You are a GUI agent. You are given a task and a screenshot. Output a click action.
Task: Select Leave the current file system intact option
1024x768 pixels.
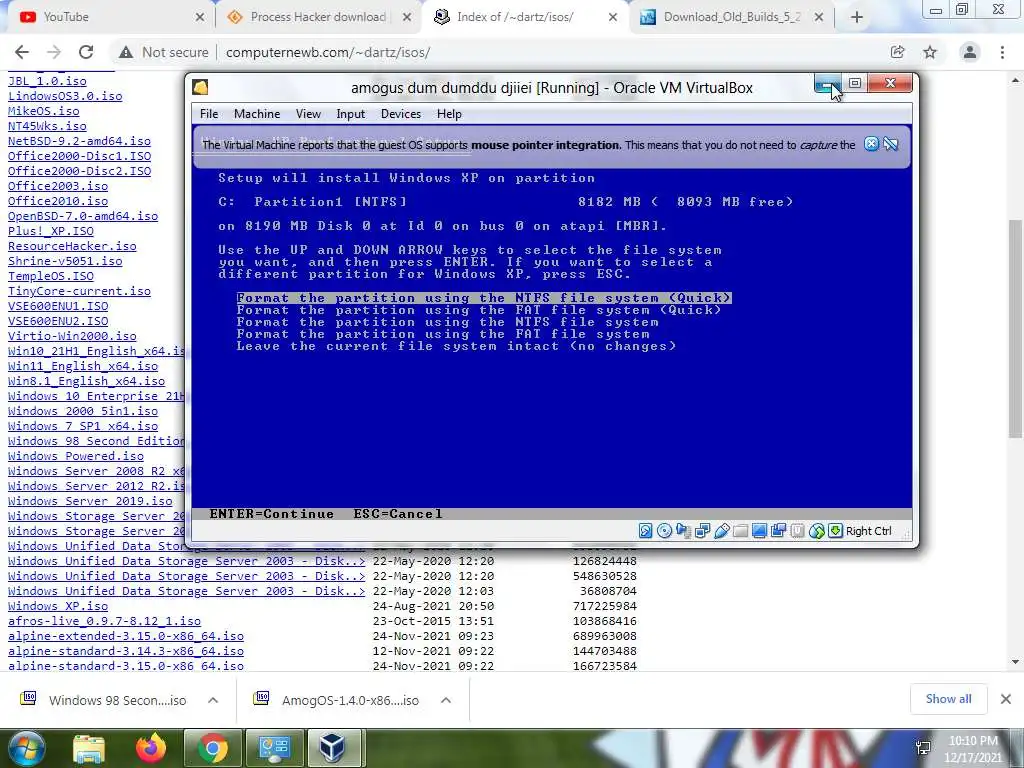pos(456,346)
